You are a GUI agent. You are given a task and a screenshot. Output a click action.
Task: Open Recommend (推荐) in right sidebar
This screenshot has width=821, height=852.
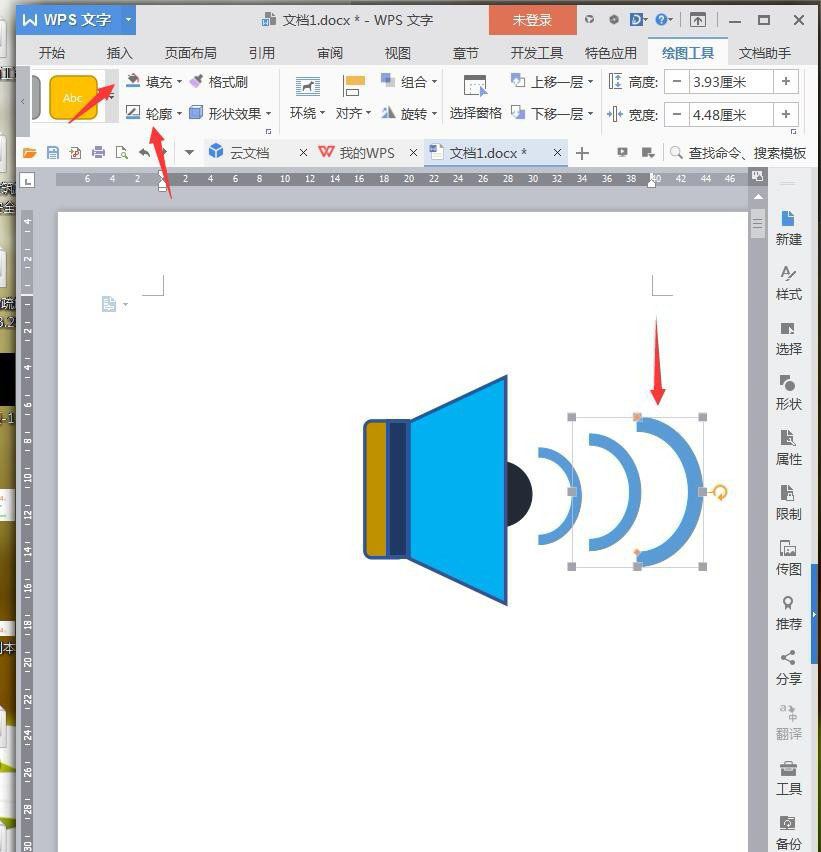pos(788,613)
